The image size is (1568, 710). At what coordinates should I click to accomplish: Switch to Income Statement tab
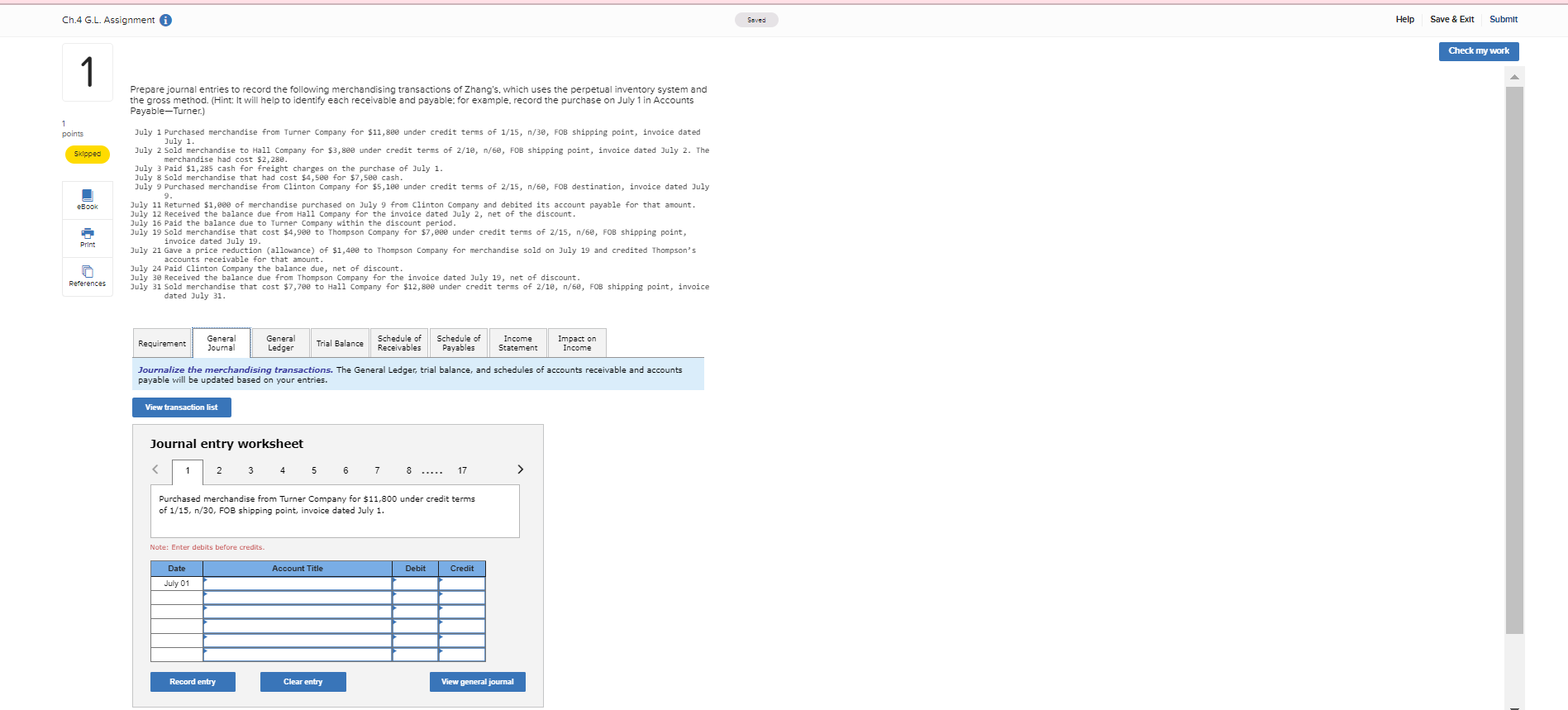tap(518, 343)
